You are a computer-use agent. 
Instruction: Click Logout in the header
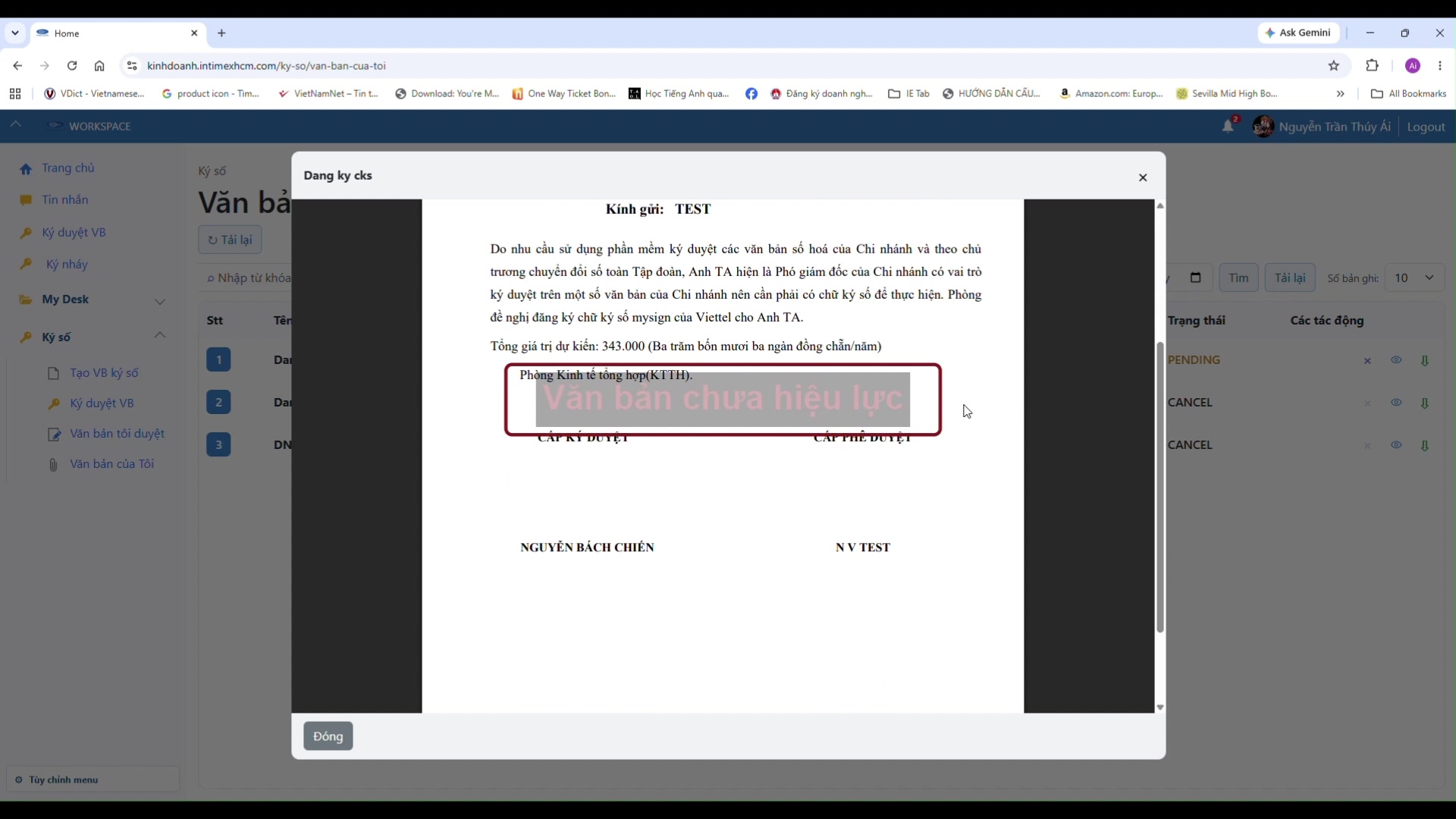pyautogui.click(x=1426, y=127)
